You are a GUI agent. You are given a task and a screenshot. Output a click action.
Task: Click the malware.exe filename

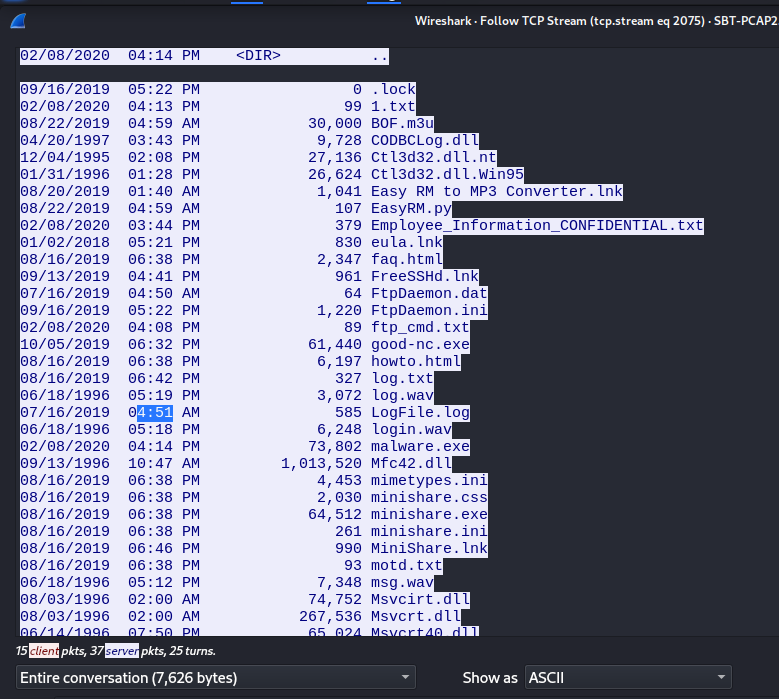click(x=420, y=446)
